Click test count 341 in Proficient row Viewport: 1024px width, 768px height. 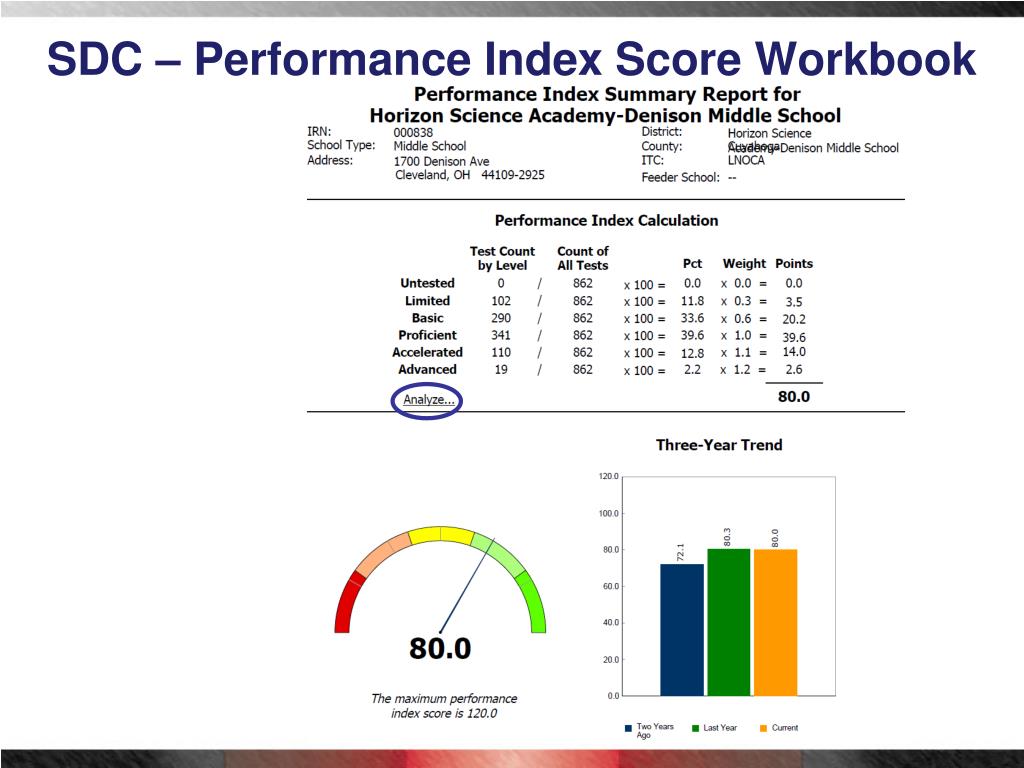tap(501, 335)
